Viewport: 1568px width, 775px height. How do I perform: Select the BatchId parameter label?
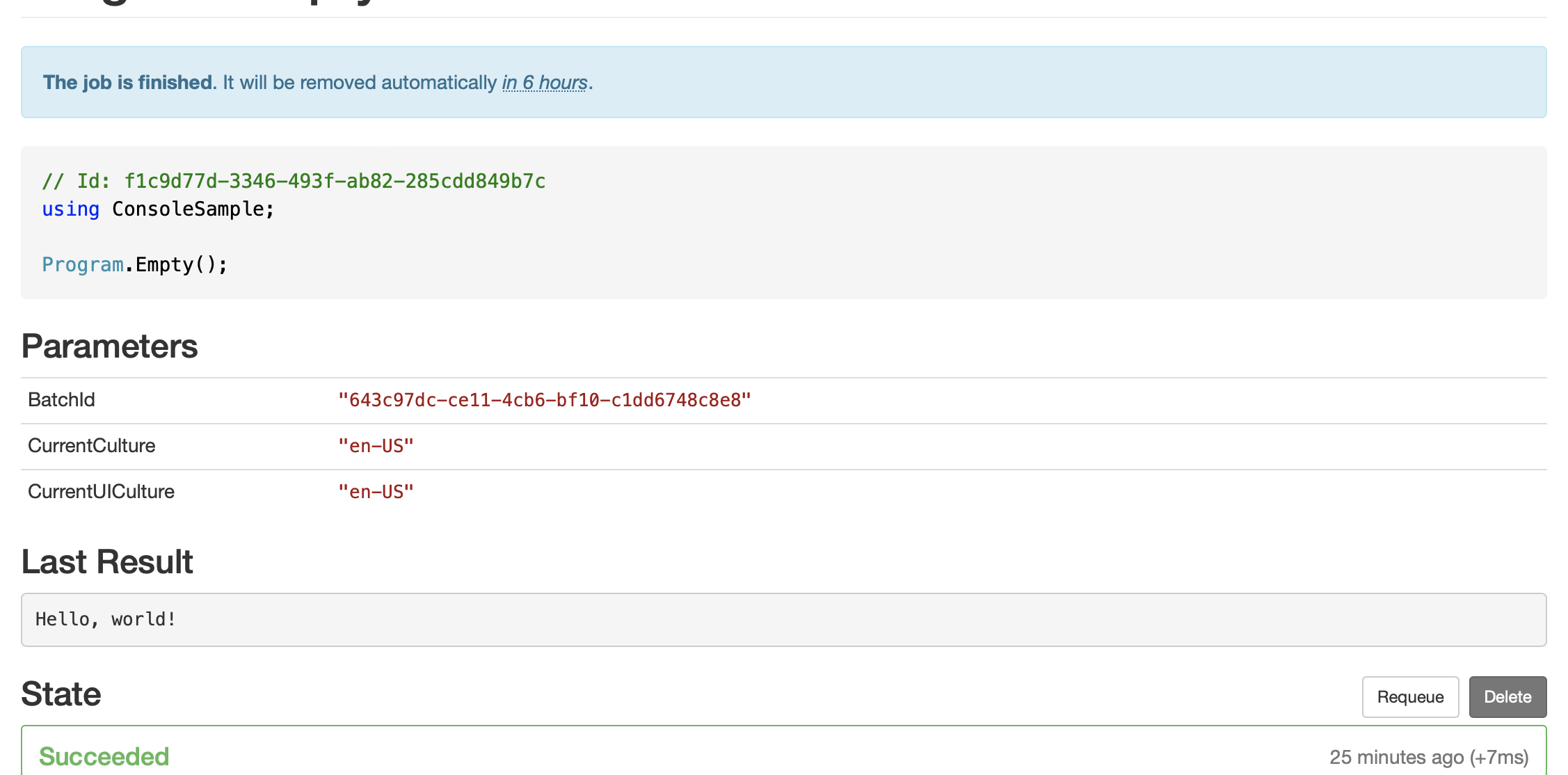(x=61, y=400)
